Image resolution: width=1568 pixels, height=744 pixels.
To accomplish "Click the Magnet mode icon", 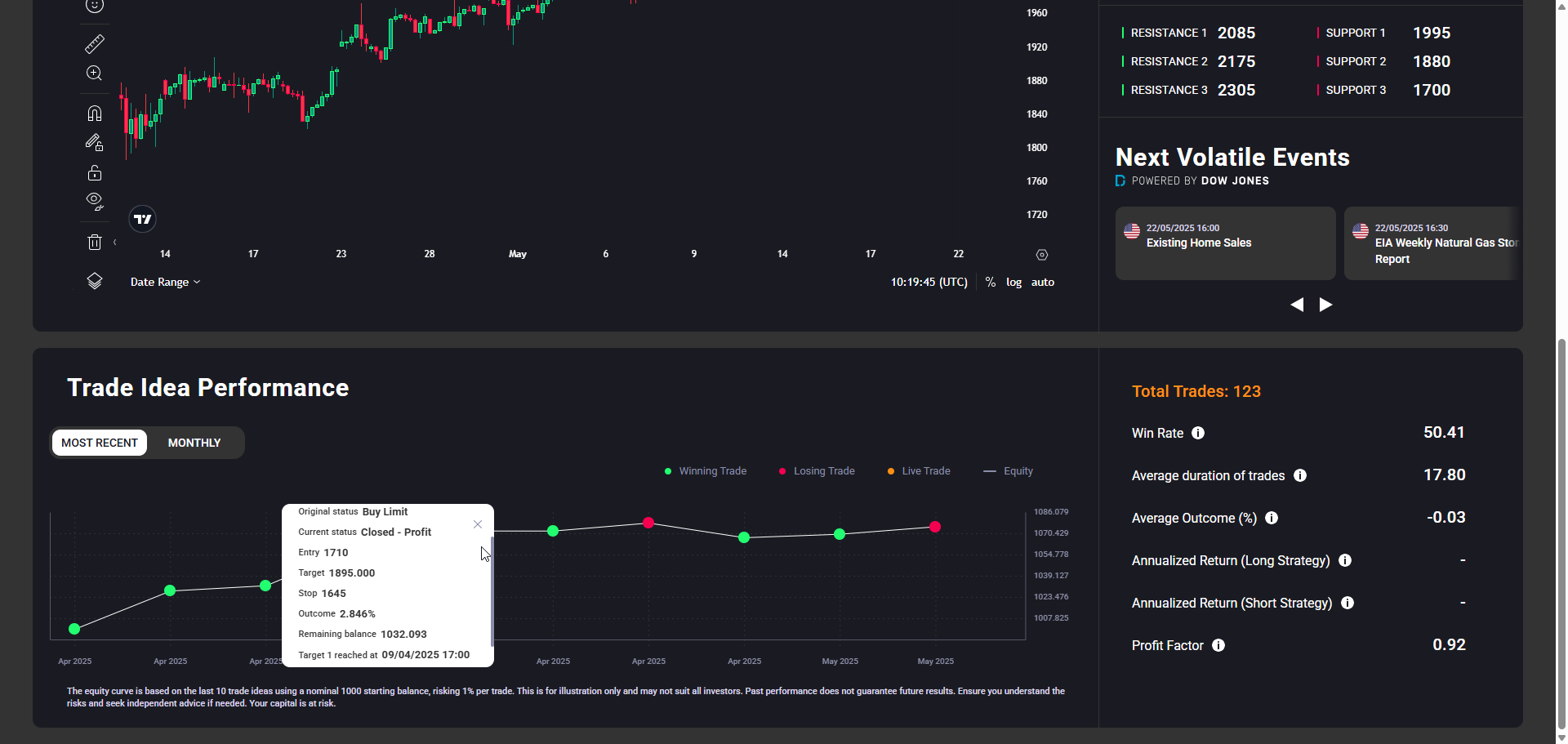I will tap(95, 113).
